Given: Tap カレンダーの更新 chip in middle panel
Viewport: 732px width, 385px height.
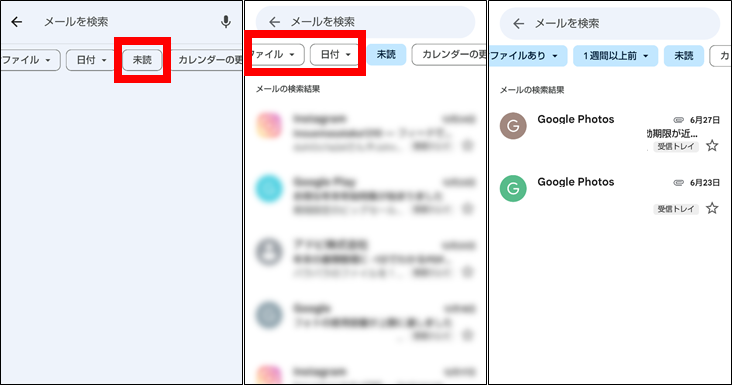Looking at the screenshot, I should 449,55.
